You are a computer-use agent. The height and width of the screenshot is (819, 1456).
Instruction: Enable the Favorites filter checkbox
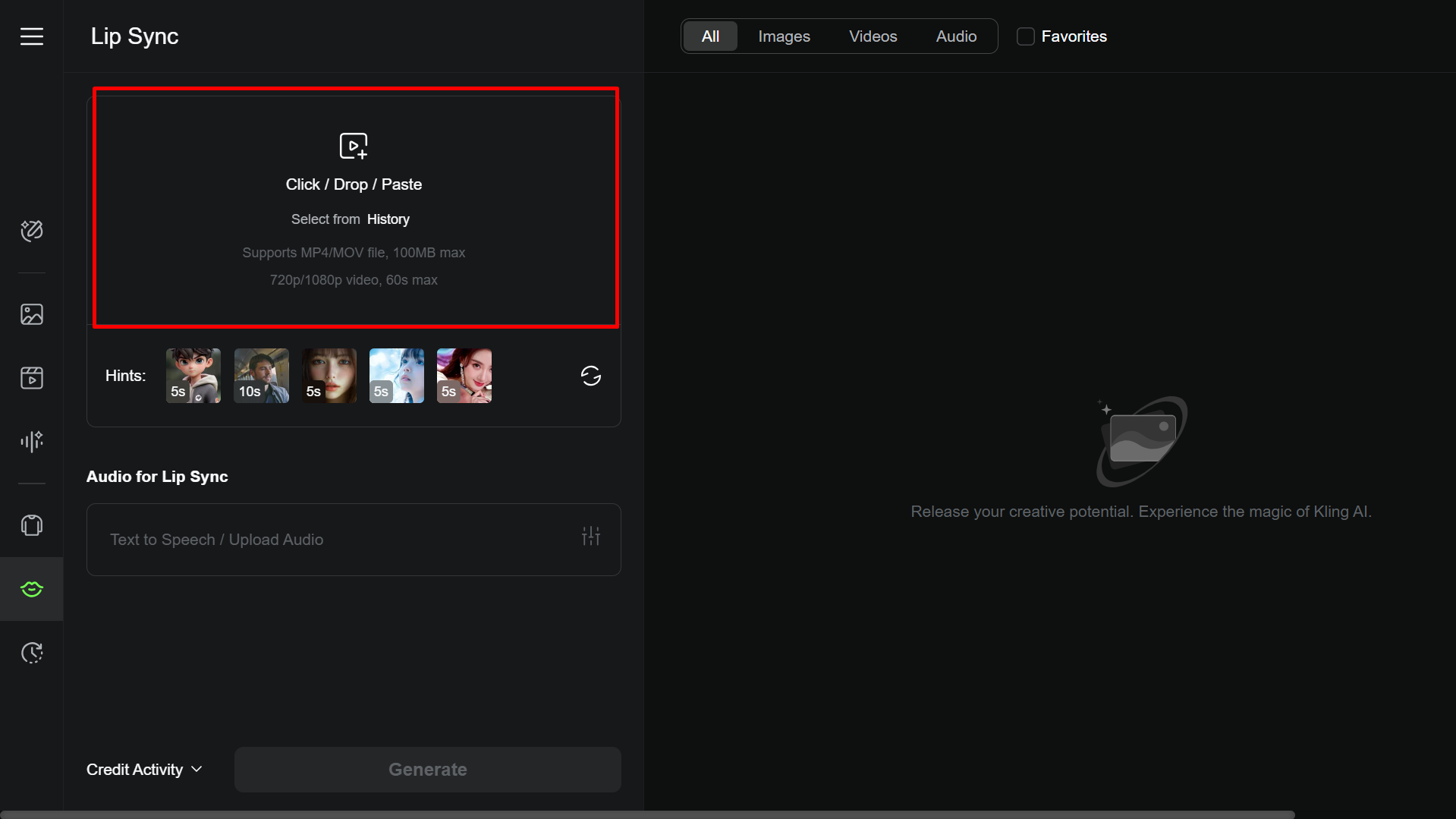[1026, 36]
